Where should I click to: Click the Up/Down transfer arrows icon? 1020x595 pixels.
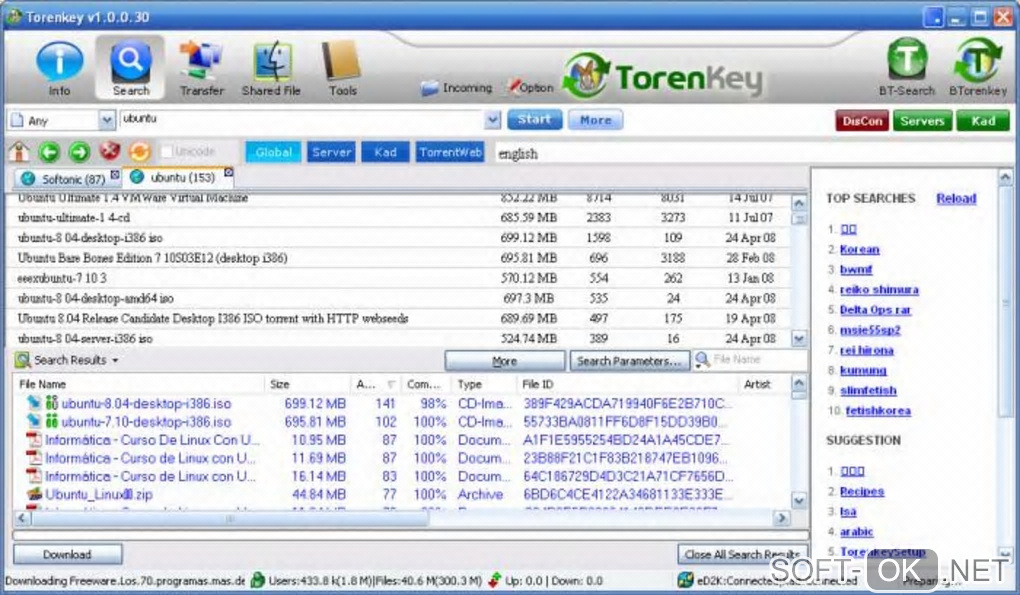click(495, 580)
